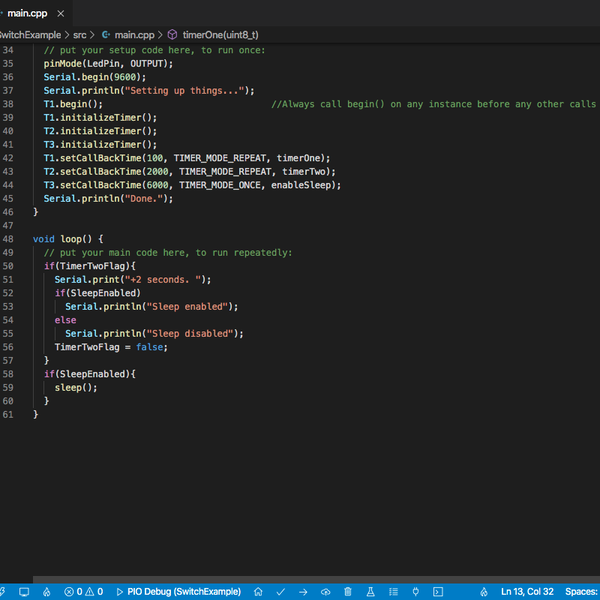The image size is (600, 600).
Task: Click the PlatformIO Build checkmark icon
Action: (x=281, y=592)
